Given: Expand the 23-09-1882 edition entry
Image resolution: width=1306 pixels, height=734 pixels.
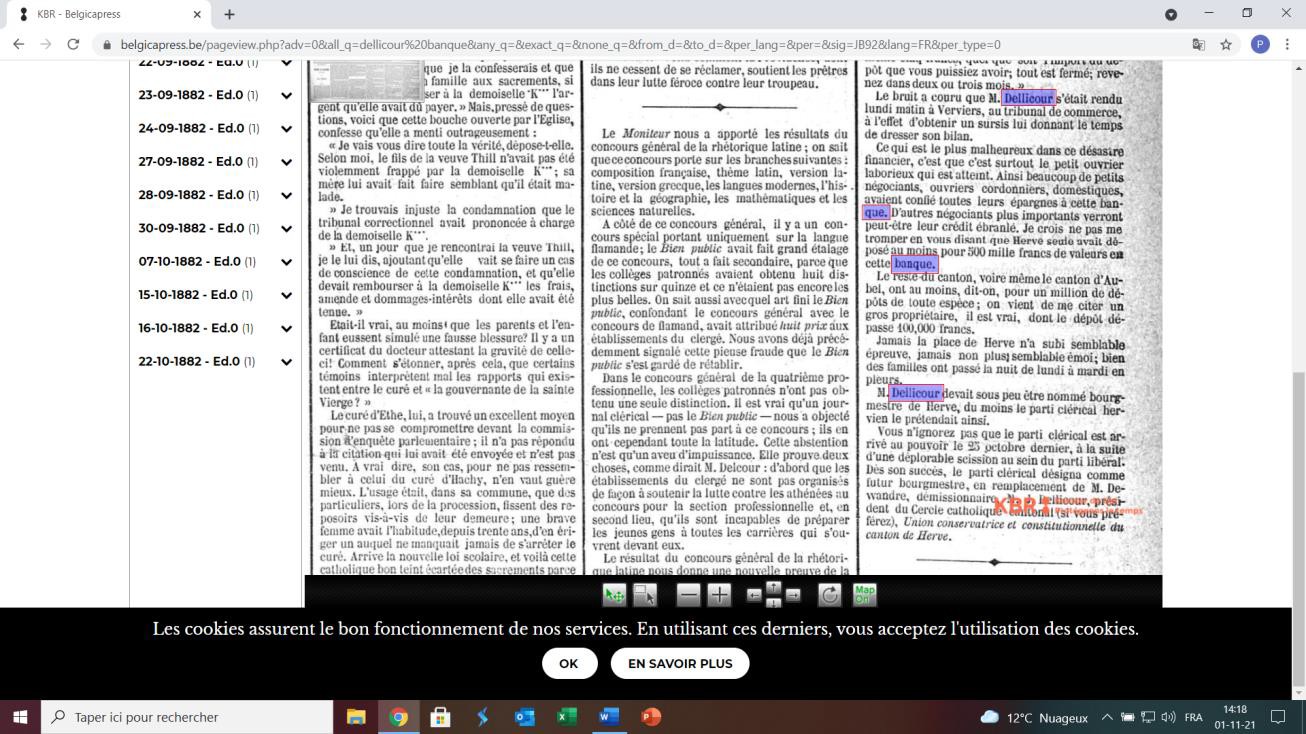Looking at the screenshot, I should coord(286,95).
